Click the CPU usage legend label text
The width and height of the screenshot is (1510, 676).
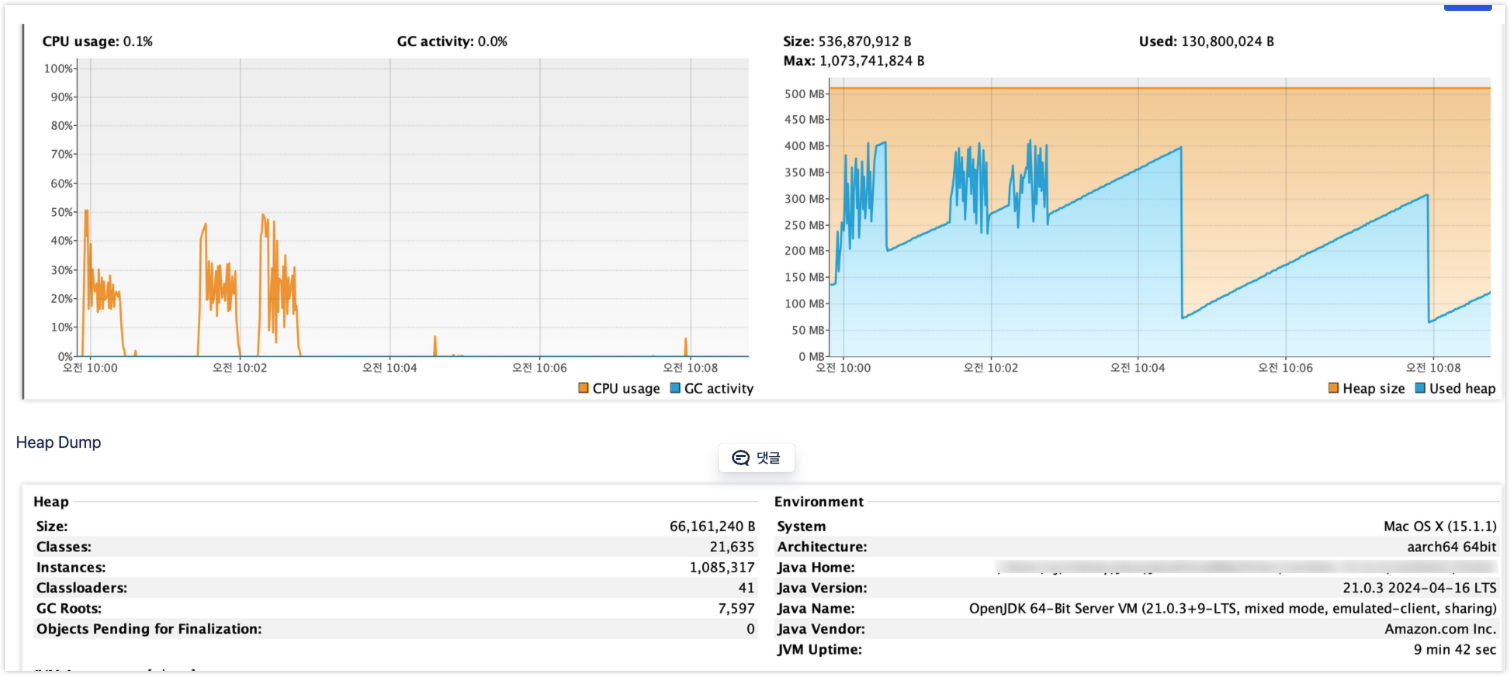[x=626, y=388]
